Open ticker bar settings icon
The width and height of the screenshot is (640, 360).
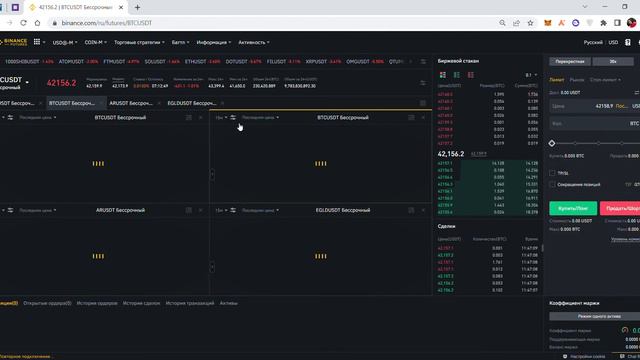pos(423,62)
